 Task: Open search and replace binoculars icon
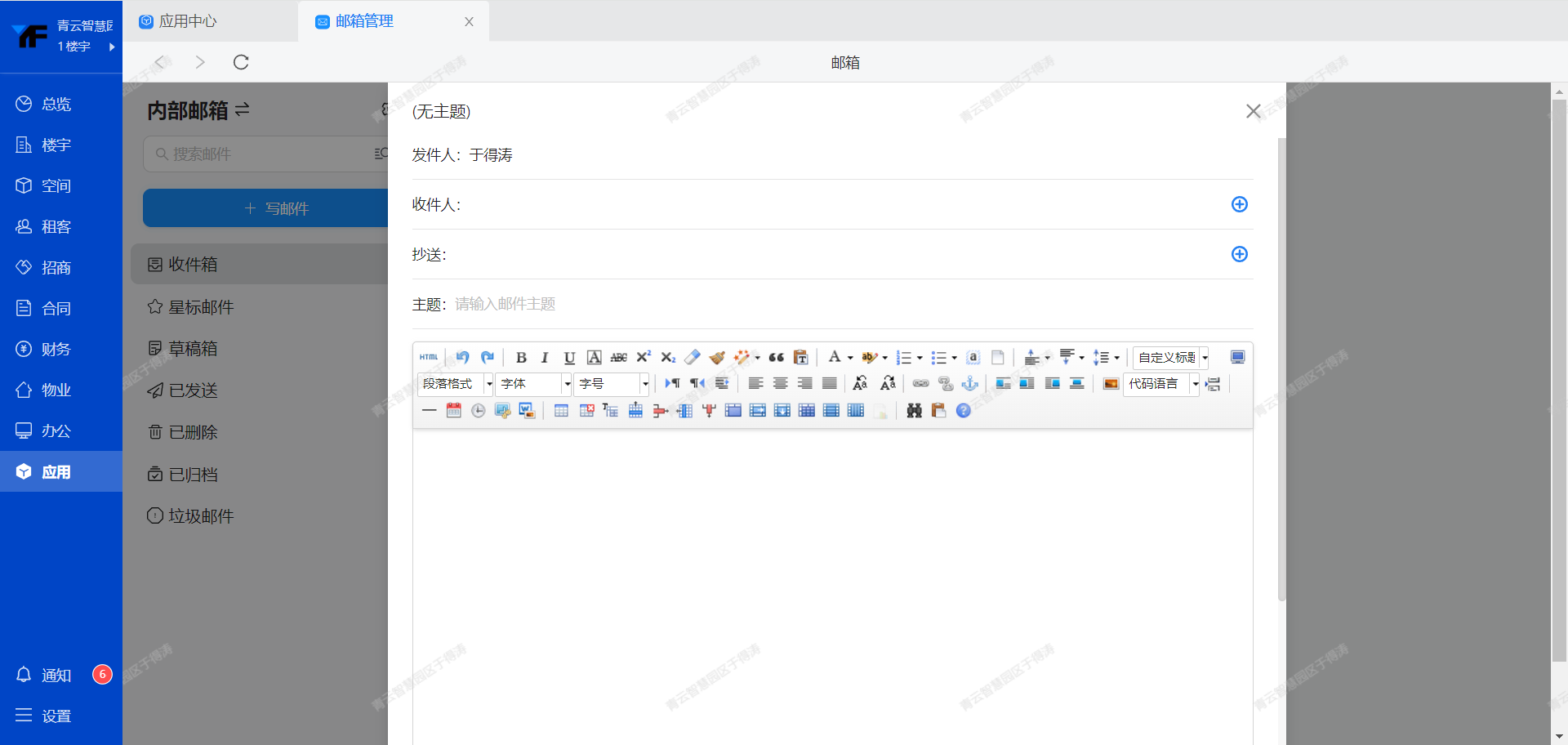tap(914, 411)
